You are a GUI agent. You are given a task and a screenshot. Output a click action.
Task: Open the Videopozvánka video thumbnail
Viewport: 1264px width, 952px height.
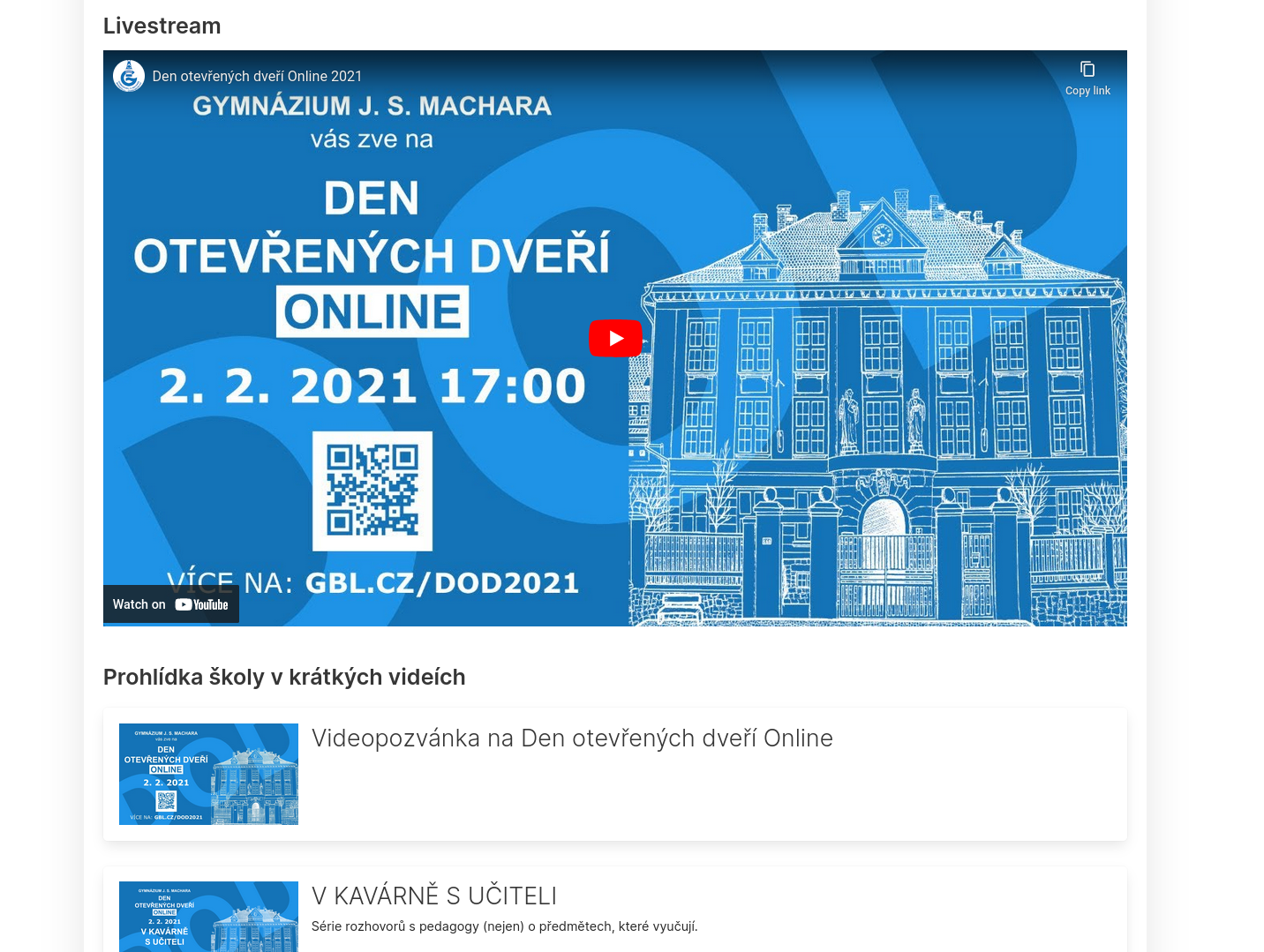pyautogui.click(x=208, y=774)
